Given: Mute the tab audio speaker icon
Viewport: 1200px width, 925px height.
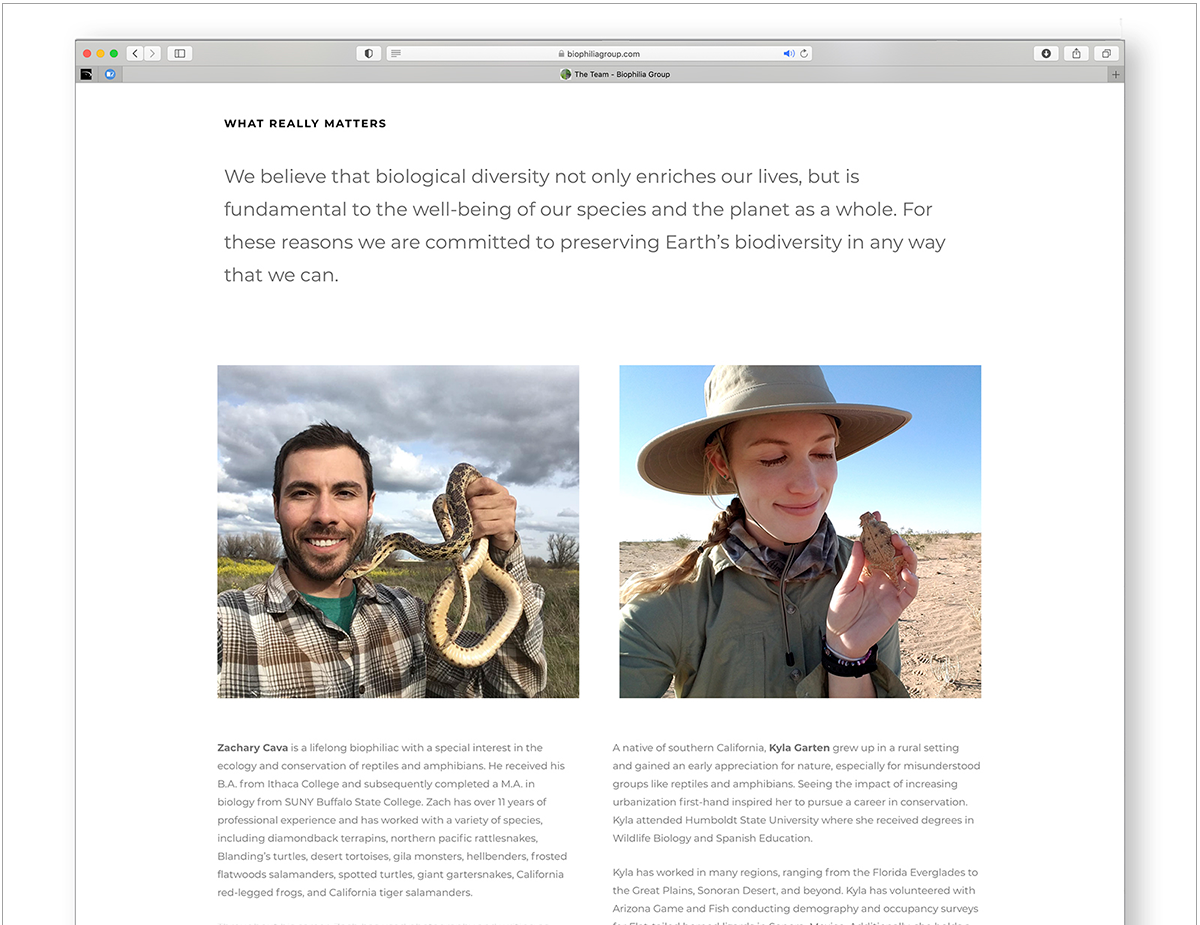Looking at the screenshot, I should coord(788,54).
